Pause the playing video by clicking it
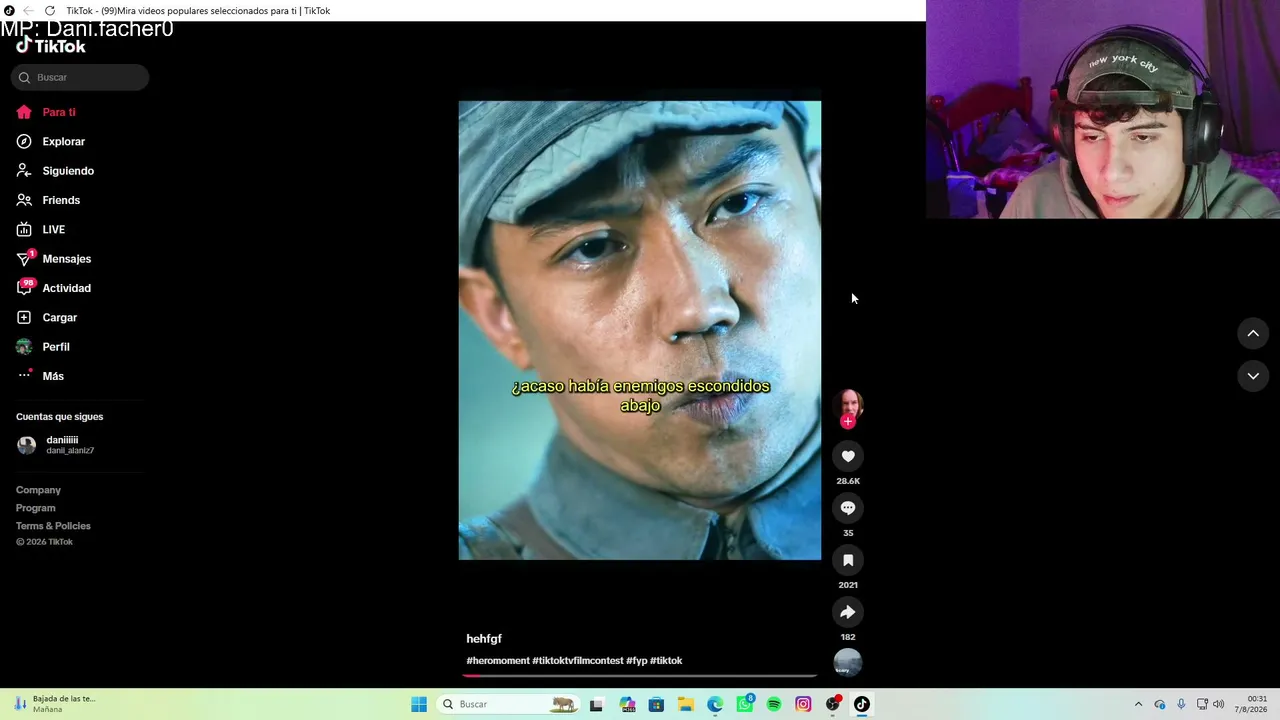The width and height of the screenshot is (1280, 720). click(640, 330)
